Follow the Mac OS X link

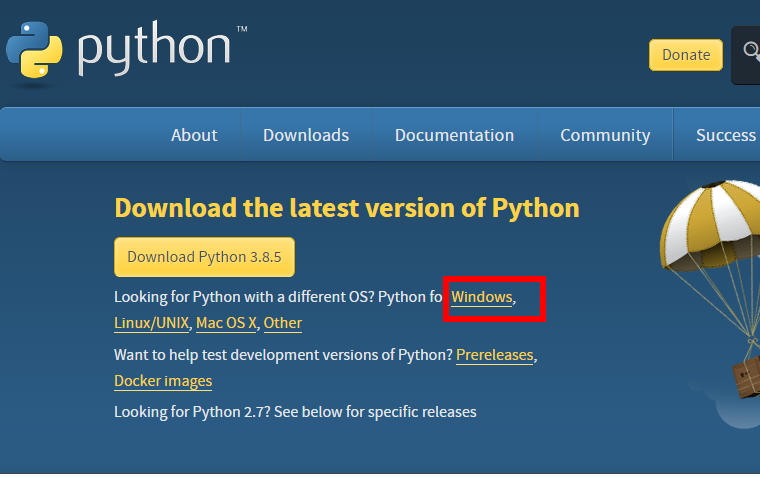(x=226, y=323)
